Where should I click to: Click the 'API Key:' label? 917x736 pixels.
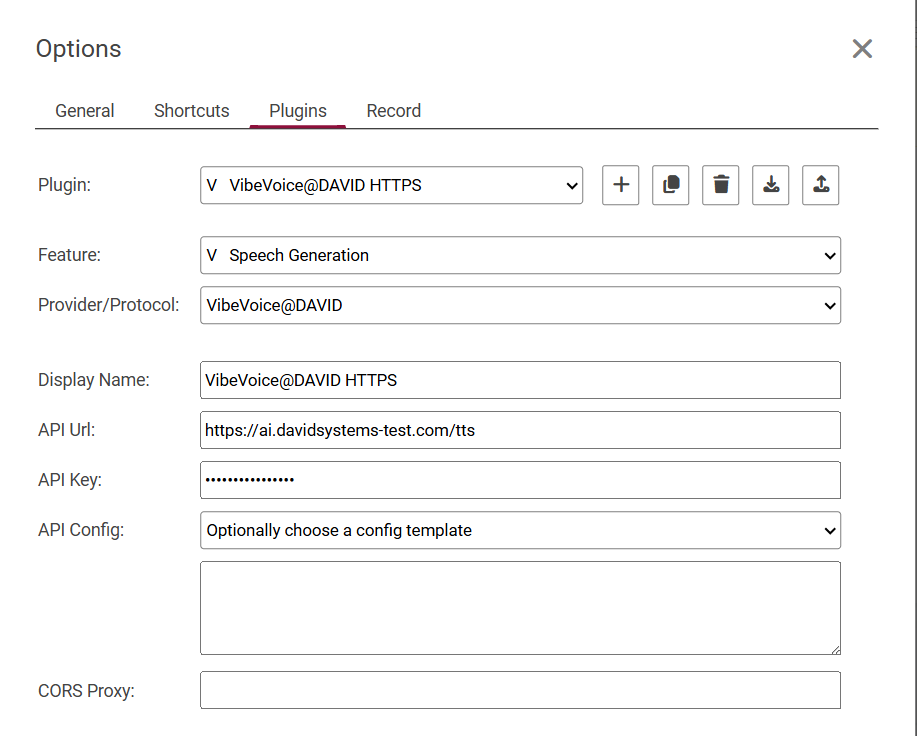click(70, 480)
